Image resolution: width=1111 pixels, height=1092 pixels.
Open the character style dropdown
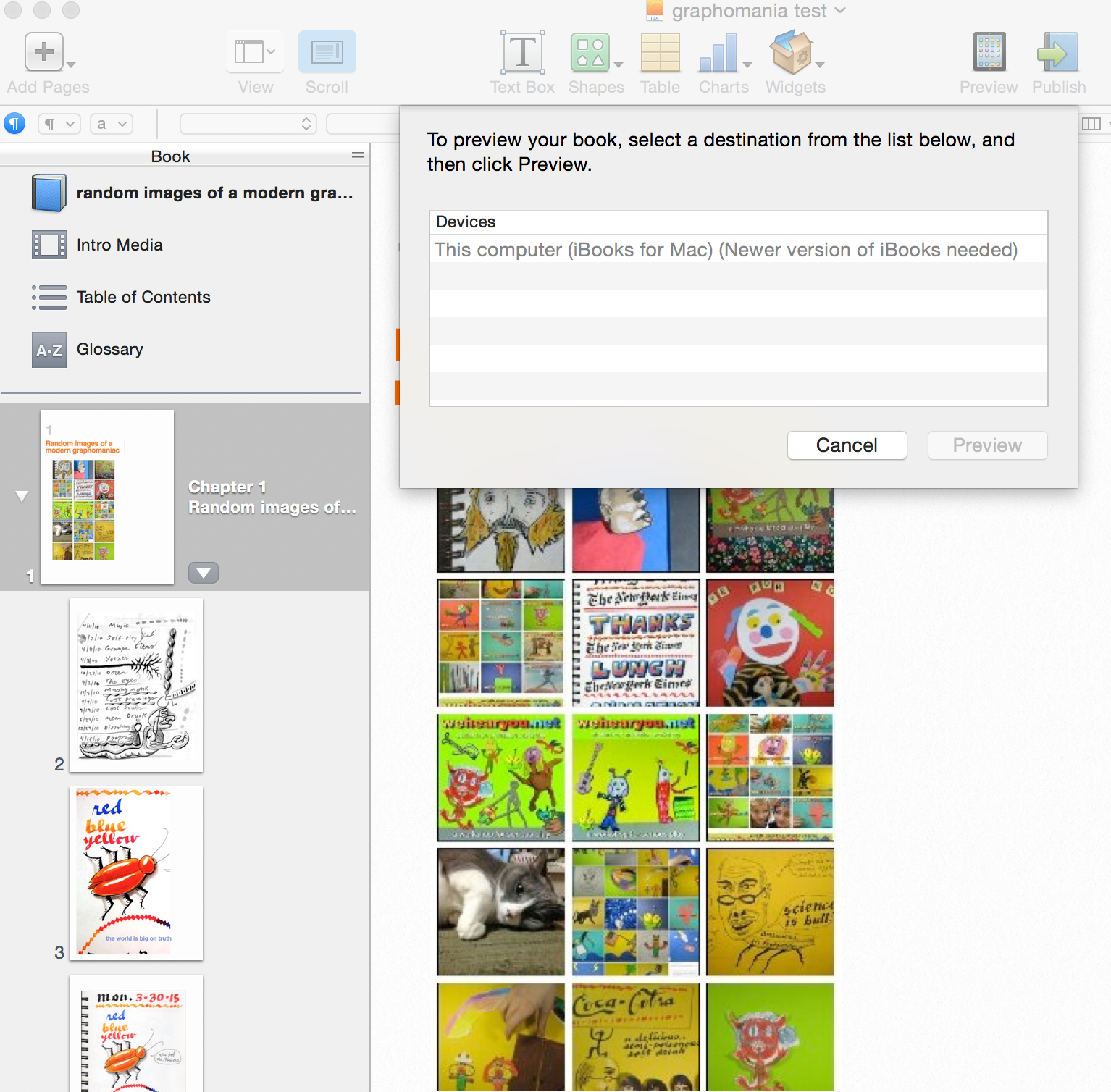(111, 124)
